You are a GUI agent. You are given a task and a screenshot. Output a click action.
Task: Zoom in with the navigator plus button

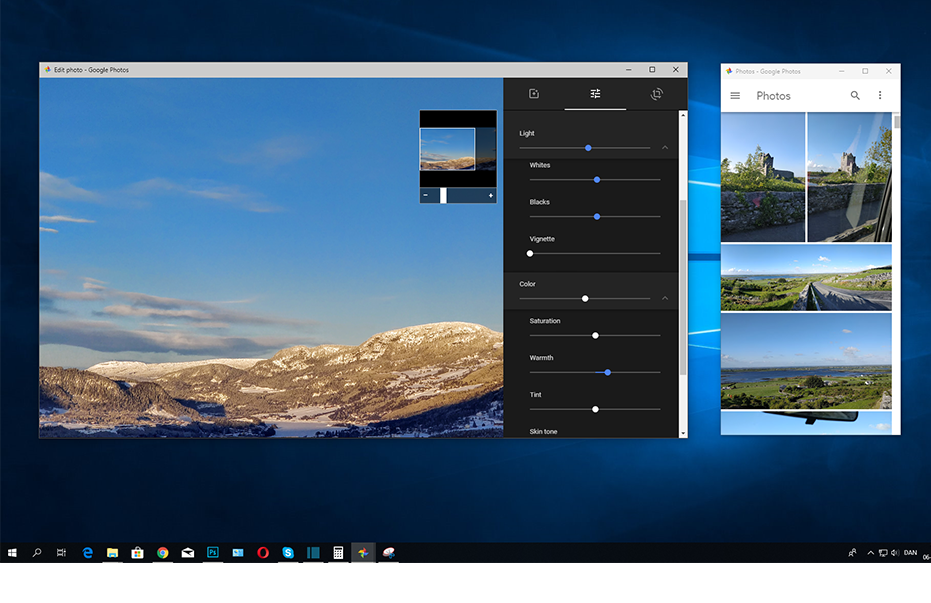coord(490,196)
